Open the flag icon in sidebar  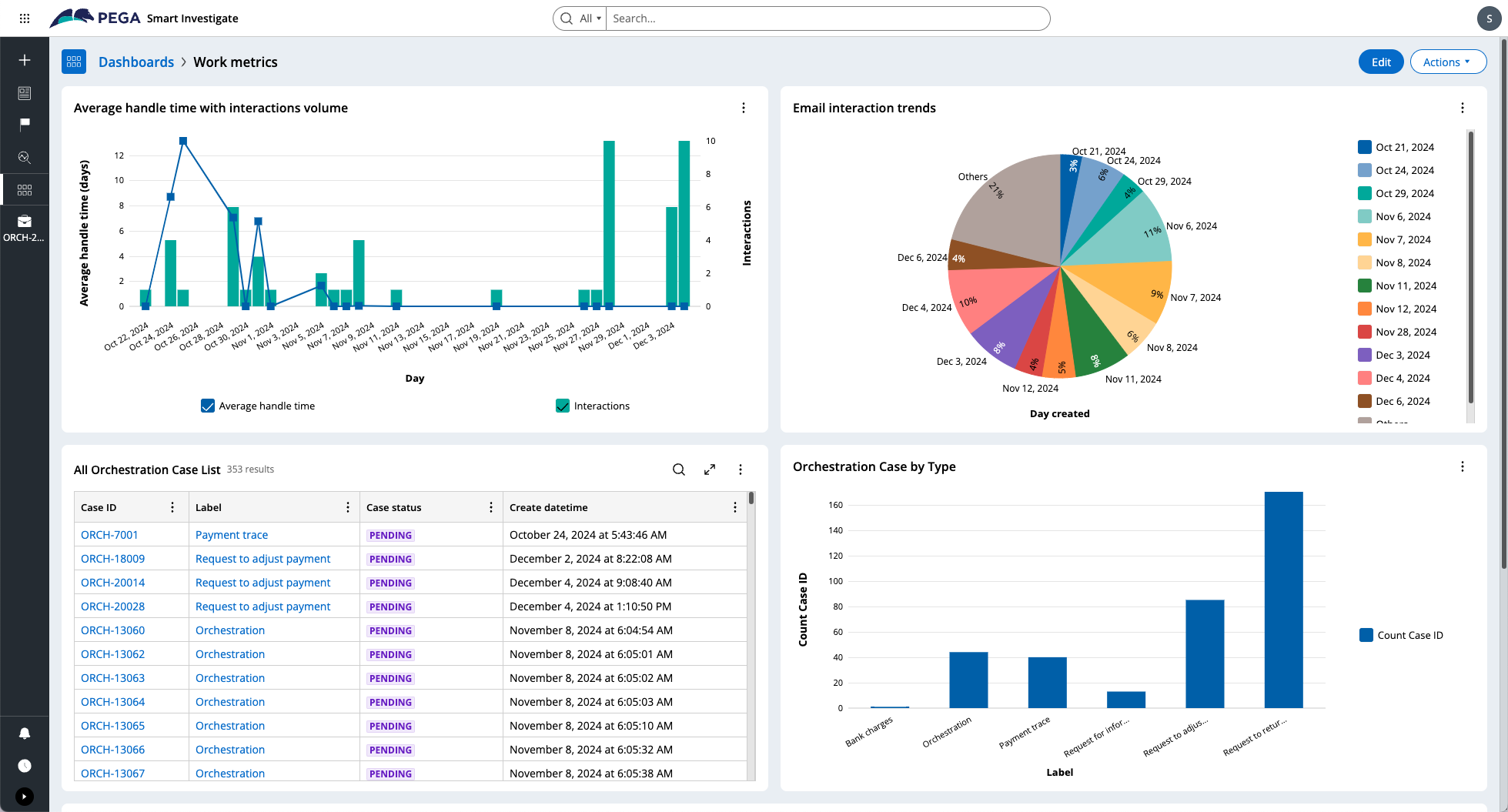pyautogui.click(x=25, y=124)
